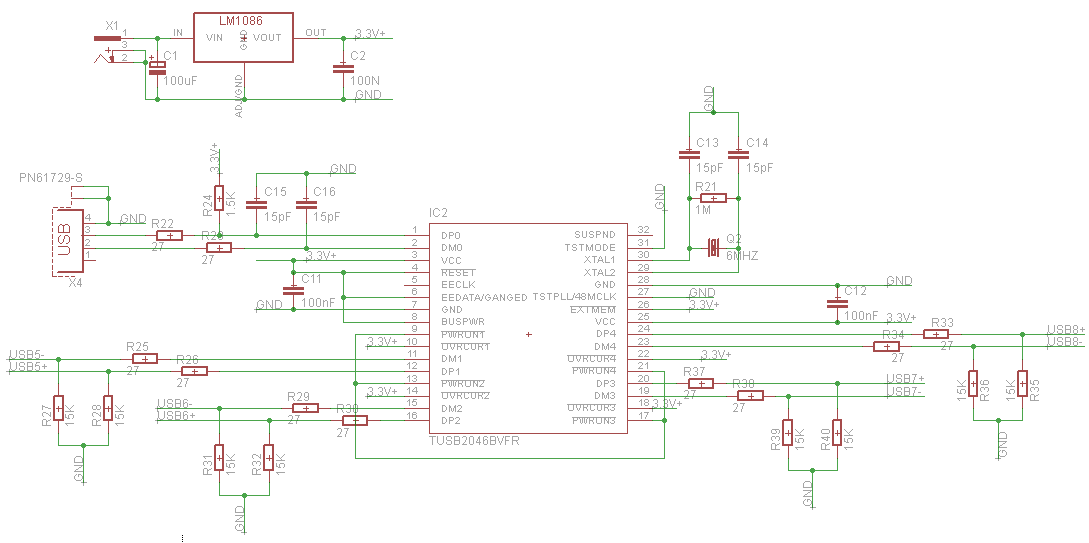The height and width of the screenshot is (543, 1089).
Task: Click capacitor C2 near the 3.3V+ output
Action: pos(342,68)
